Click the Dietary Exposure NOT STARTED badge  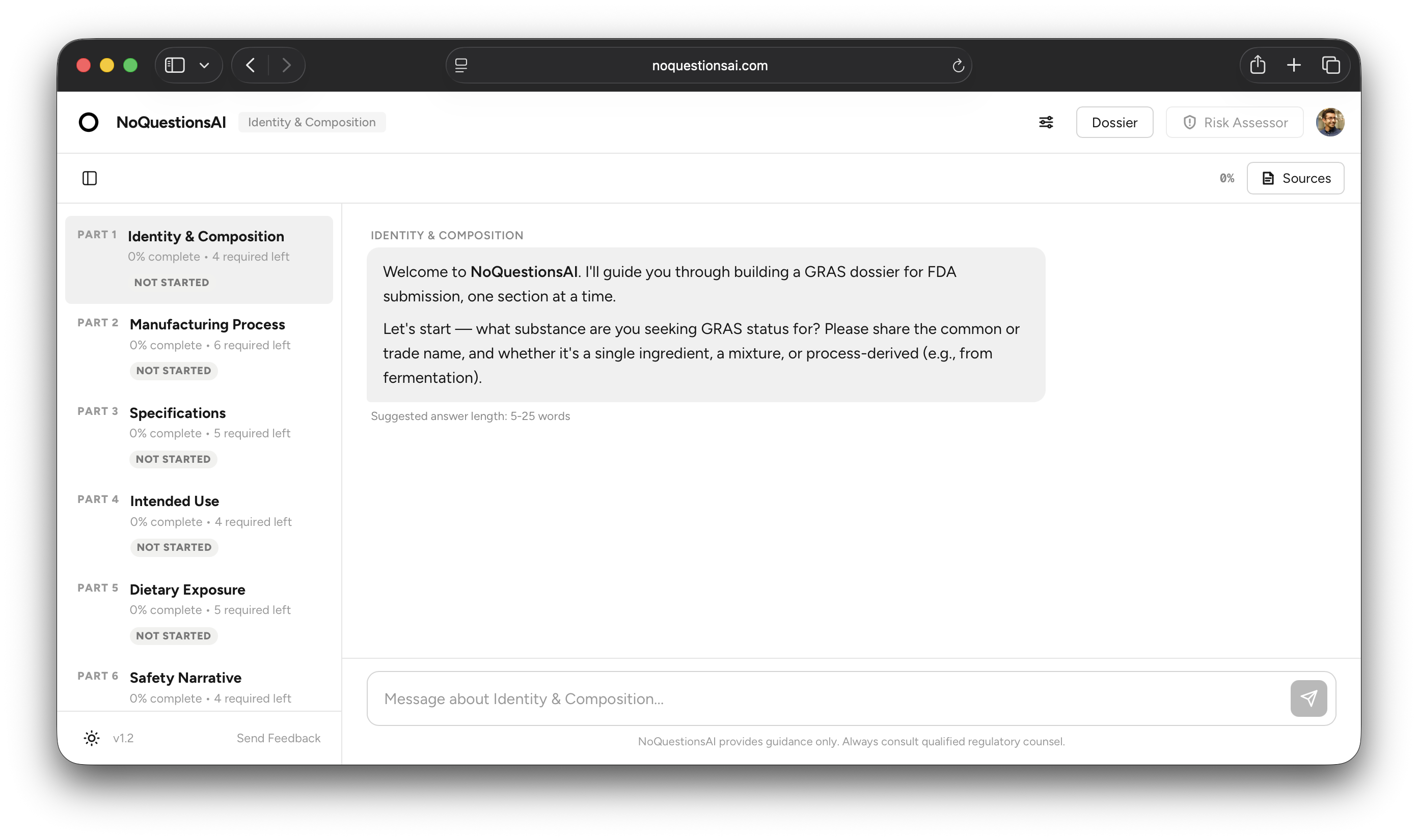pos(173,635)
